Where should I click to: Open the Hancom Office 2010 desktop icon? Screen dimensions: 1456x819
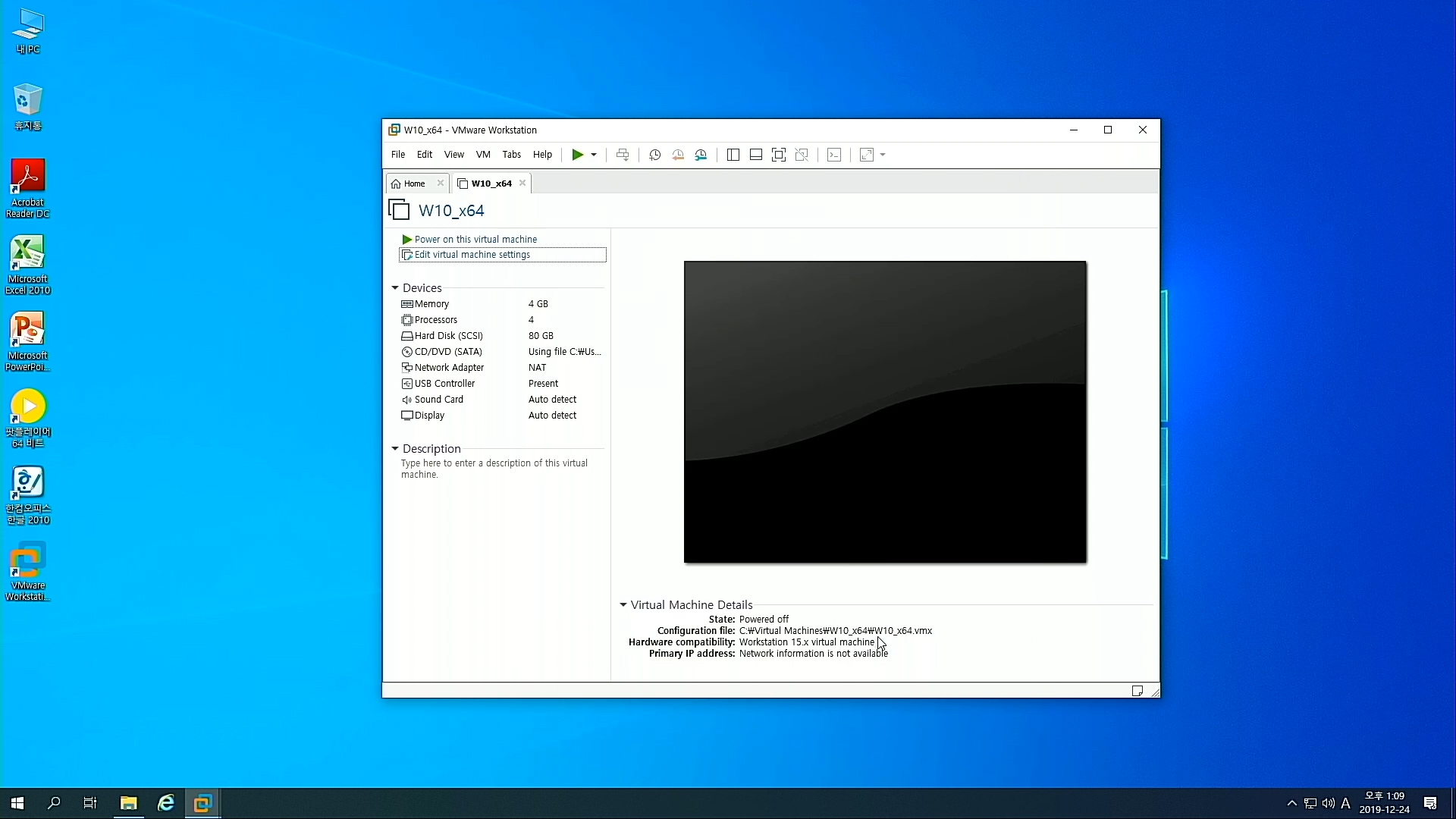pos(28,495)
